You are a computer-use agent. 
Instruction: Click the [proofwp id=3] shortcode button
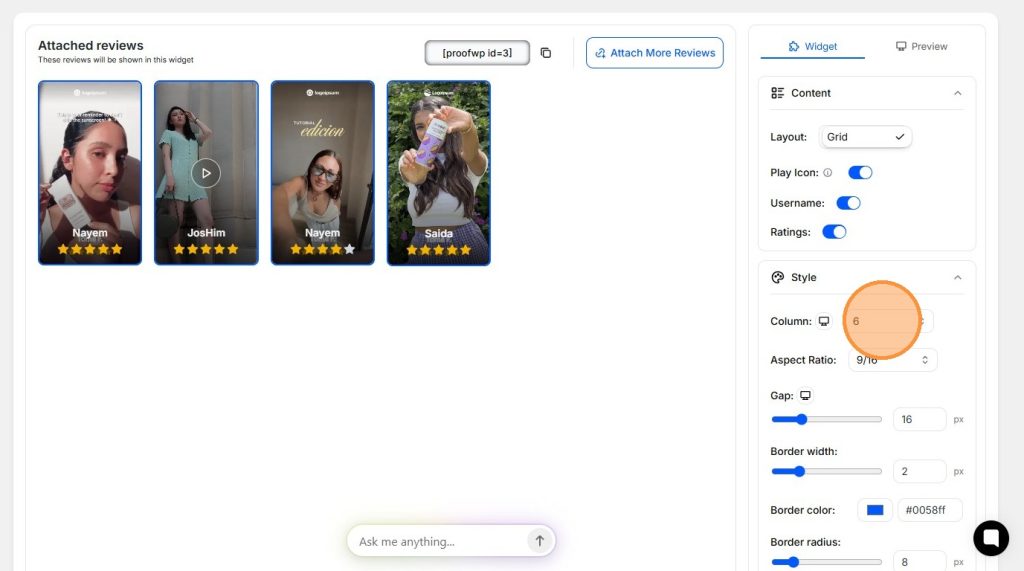click(477, 53)
